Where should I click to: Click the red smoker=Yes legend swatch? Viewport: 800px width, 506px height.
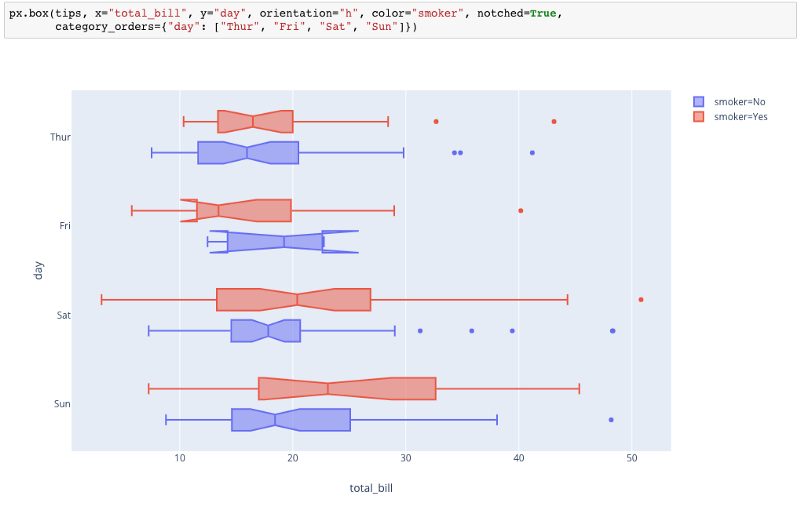(x=698, y=116)
